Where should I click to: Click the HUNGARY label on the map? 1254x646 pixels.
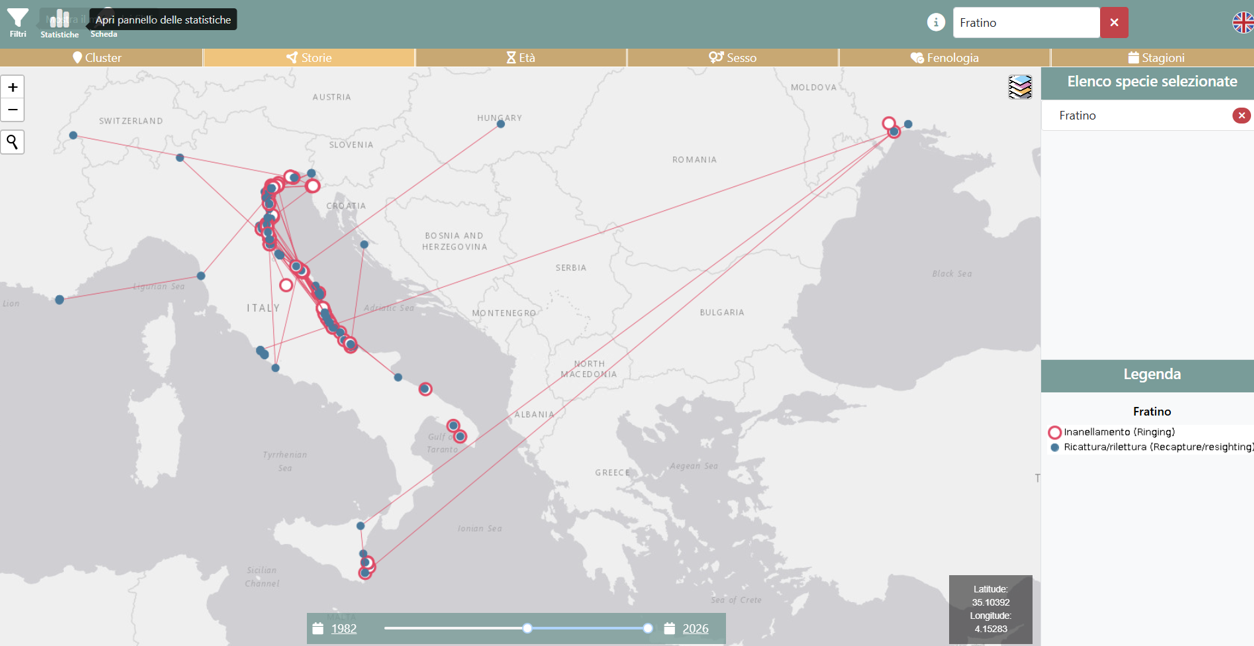coord(499,118)
